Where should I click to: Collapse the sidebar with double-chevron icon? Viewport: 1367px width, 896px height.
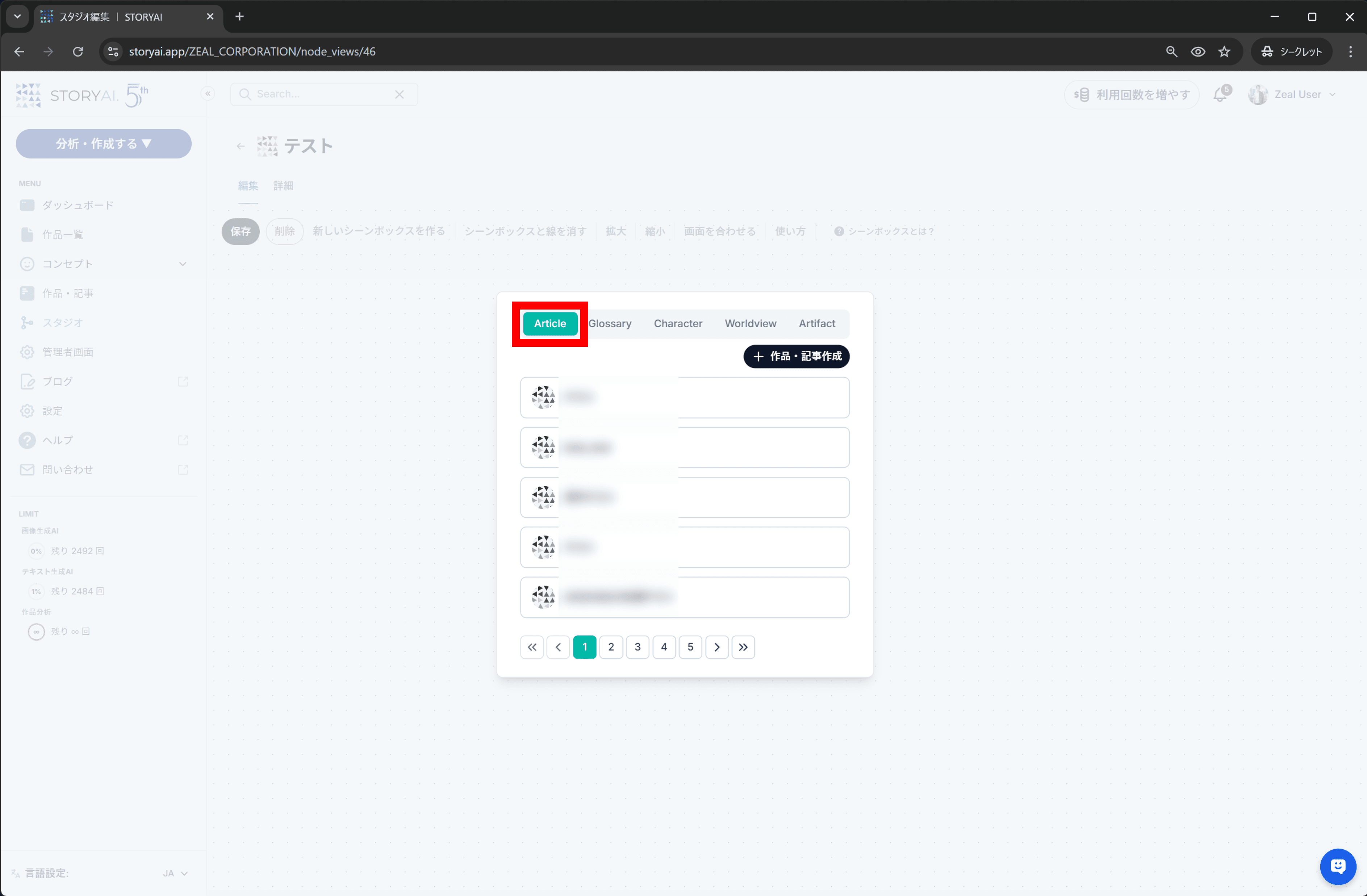(x=208, y=93)
